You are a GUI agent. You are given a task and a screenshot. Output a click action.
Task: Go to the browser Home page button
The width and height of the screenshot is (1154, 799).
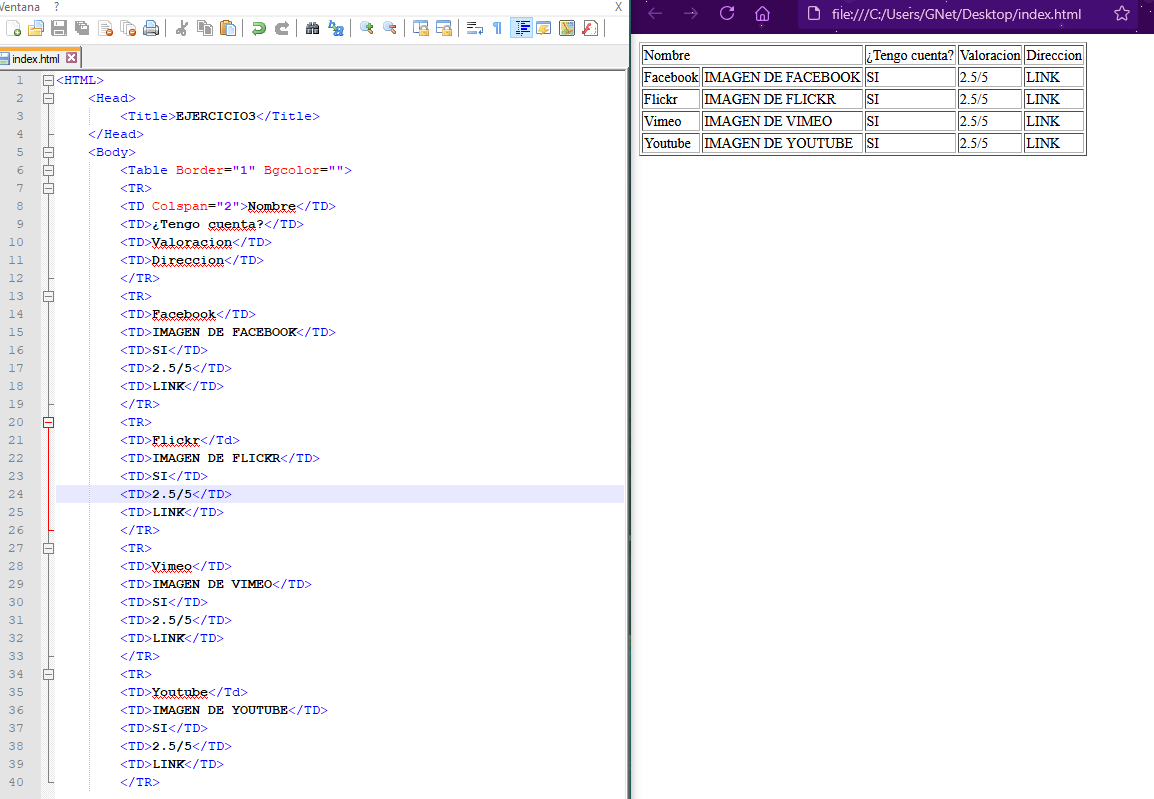(x=762, y=14)
